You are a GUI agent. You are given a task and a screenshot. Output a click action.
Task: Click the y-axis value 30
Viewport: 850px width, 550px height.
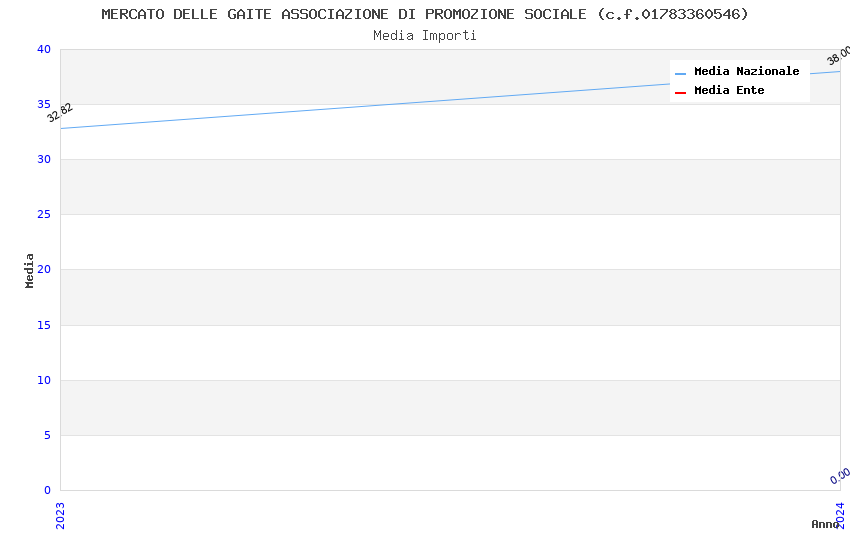(x=43, y=160)
